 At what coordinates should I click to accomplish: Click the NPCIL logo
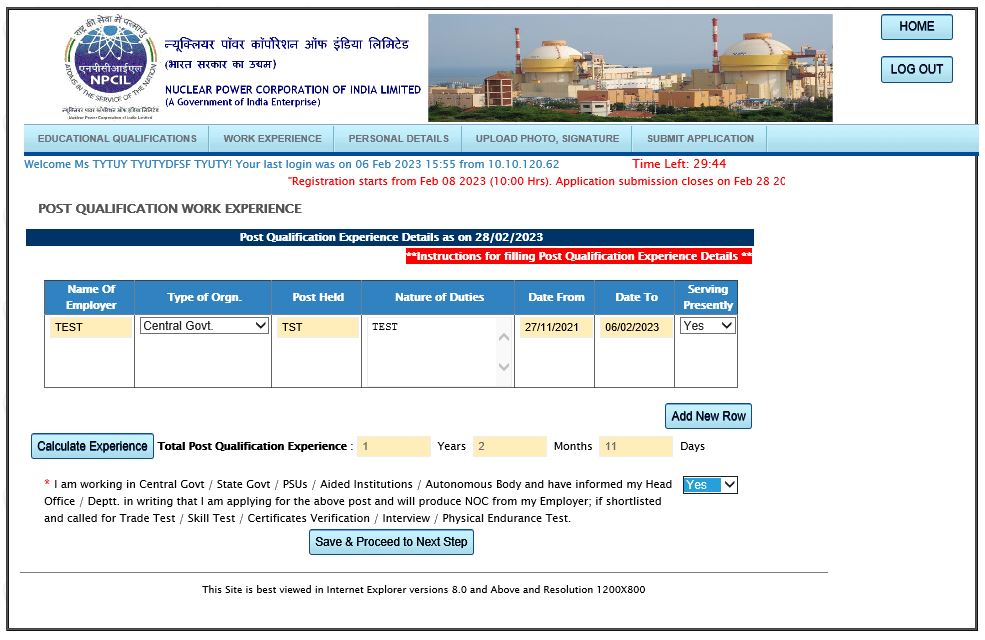coord(111,67)
